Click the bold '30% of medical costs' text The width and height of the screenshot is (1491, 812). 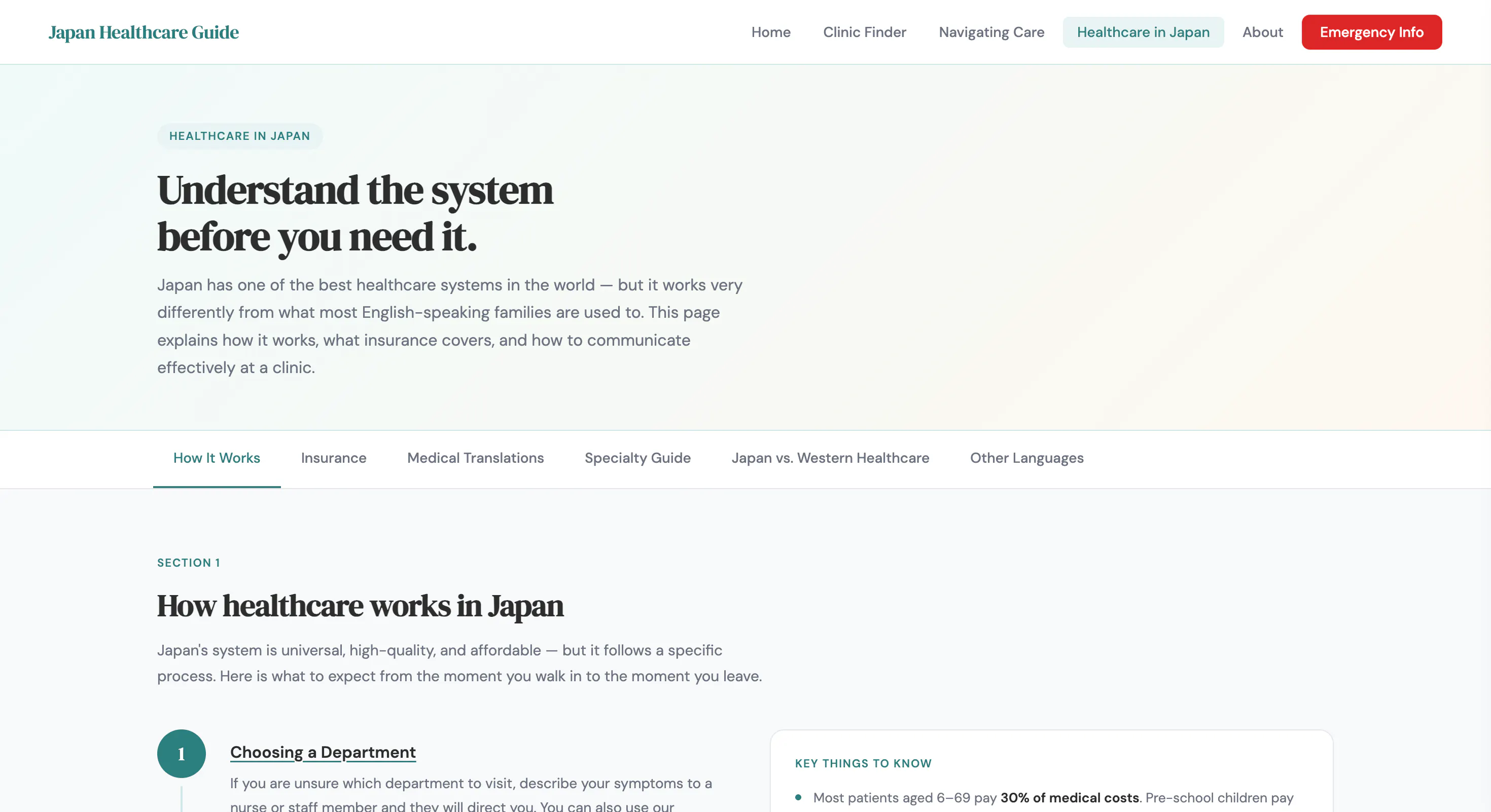[1069, 797]
